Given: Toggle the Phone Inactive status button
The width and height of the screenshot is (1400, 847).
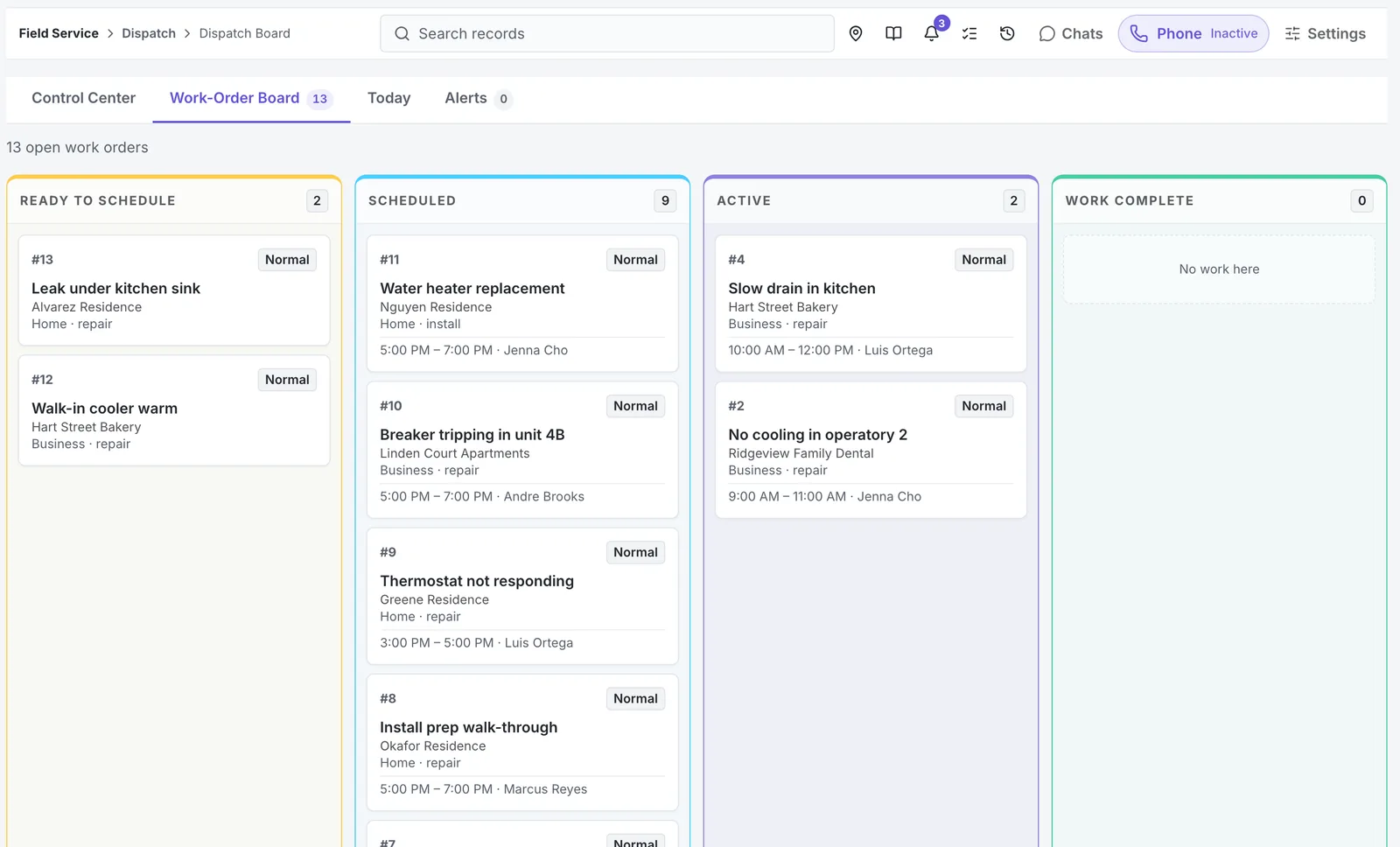Looking at the screenshot, I should coord(1193,33).
